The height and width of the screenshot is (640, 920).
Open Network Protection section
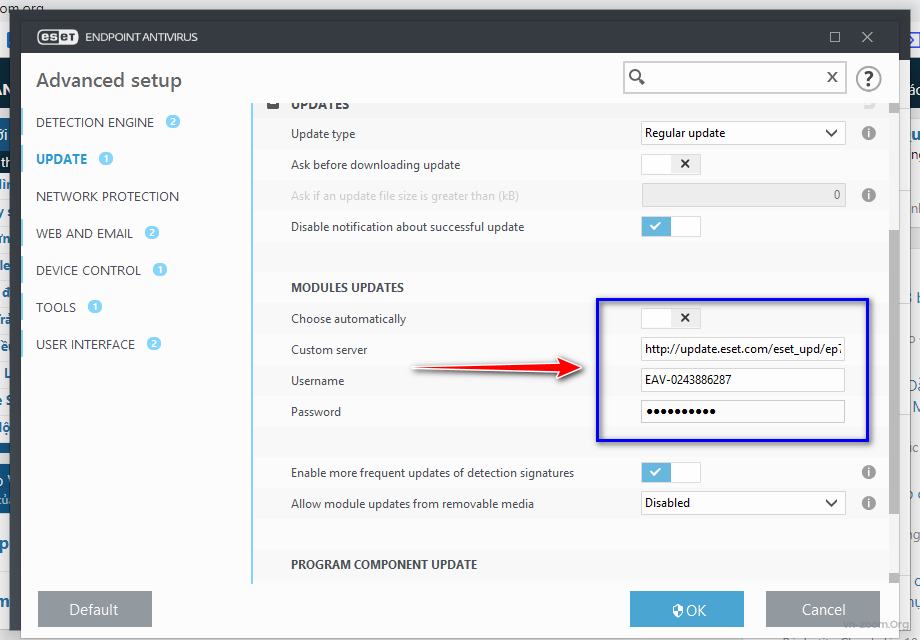[x=107, y=196]
